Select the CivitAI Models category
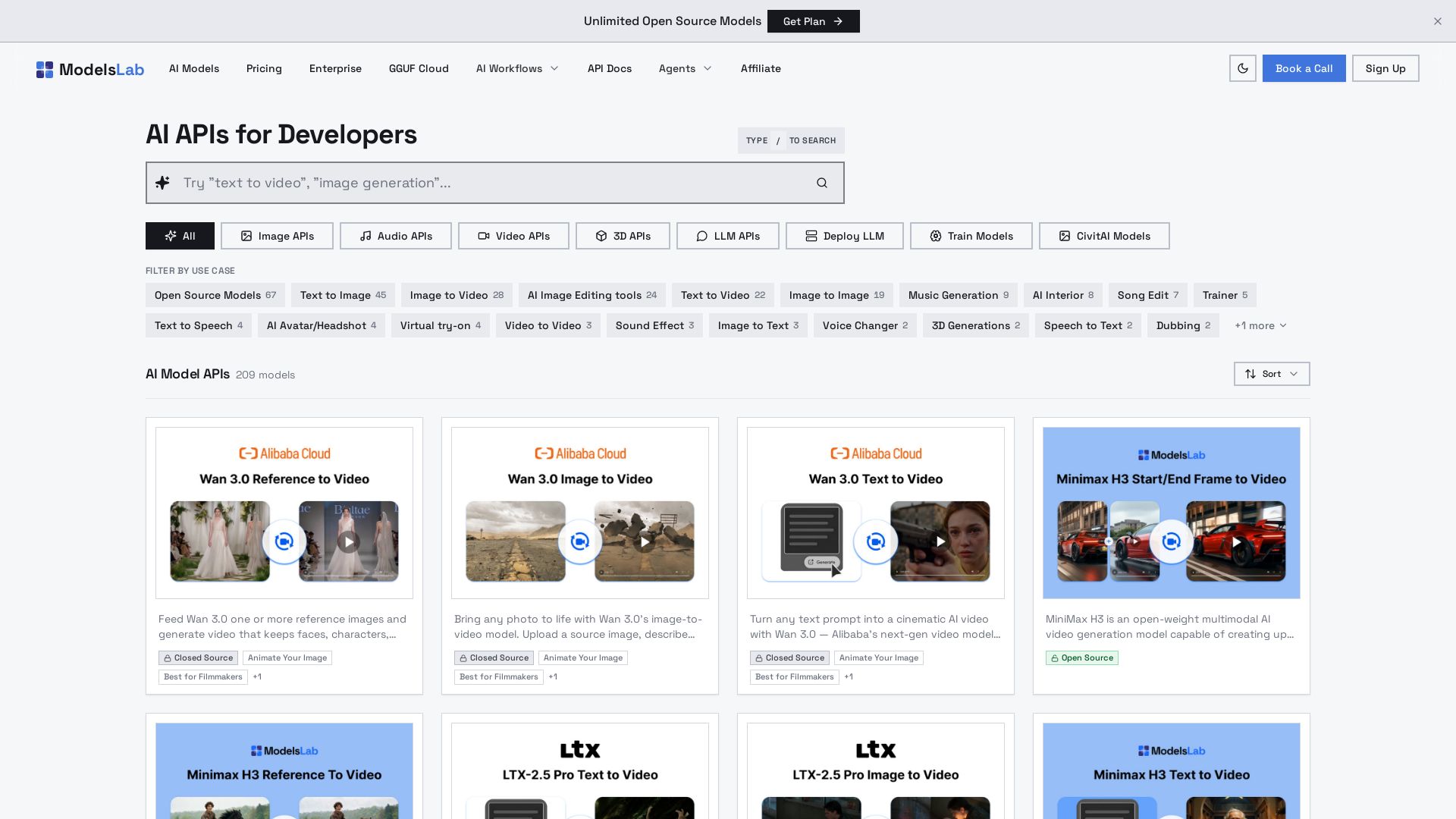This screenshot has width=1456, height=819. (x=1104, y=236)
